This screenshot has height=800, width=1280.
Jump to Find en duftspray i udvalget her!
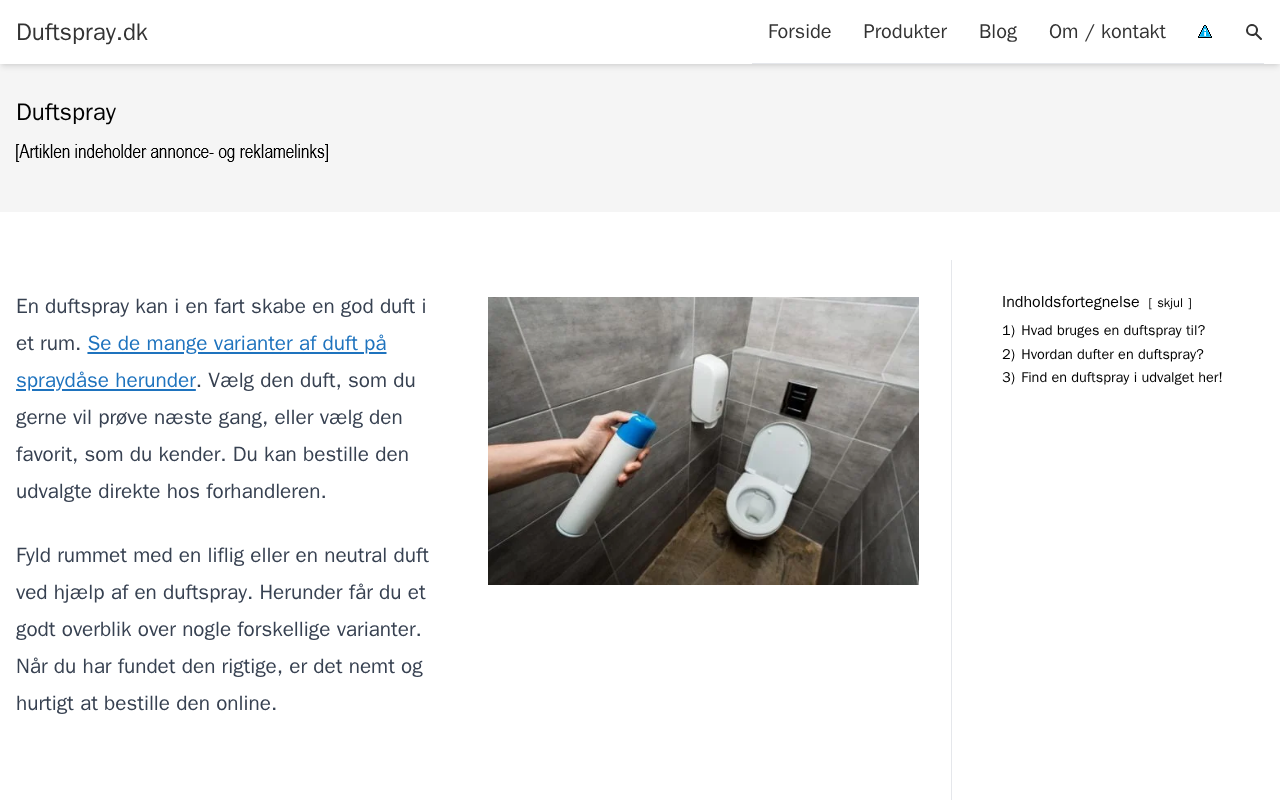tap(1121, 377)
